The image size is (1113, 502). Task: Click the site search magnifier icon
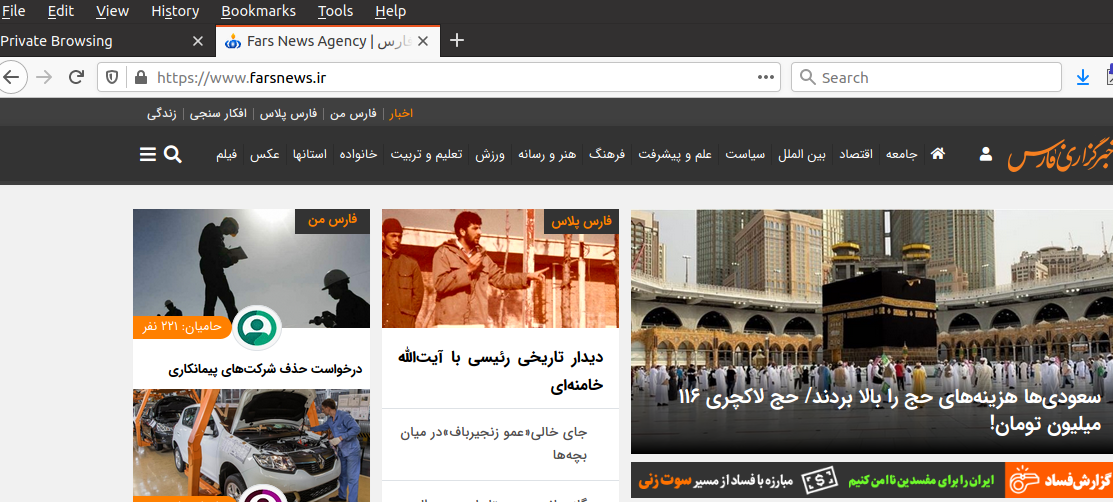tap(172, 154)
